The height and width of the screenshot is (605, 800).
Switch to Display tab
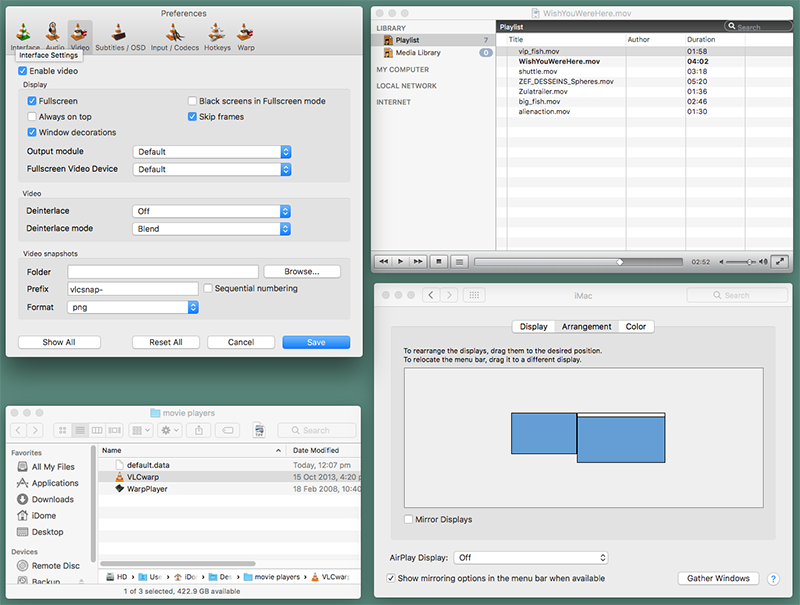coord(533,326)
